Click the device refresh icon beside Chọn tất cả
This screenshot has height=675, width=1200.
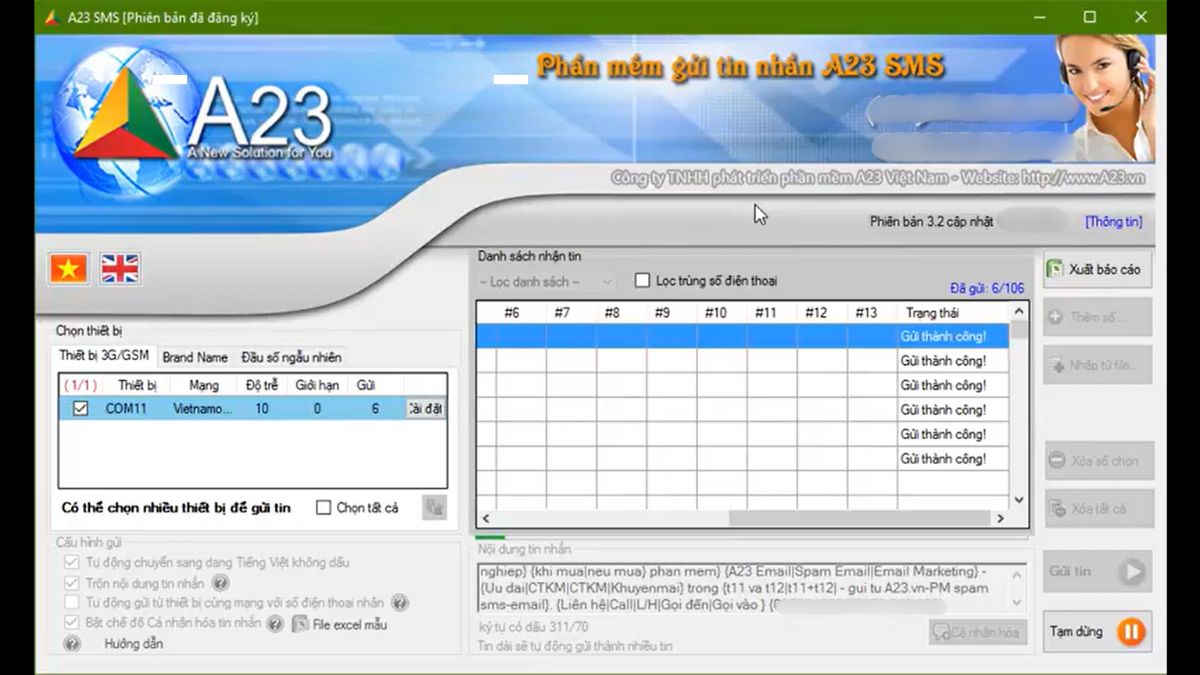(x=434, y=507)
